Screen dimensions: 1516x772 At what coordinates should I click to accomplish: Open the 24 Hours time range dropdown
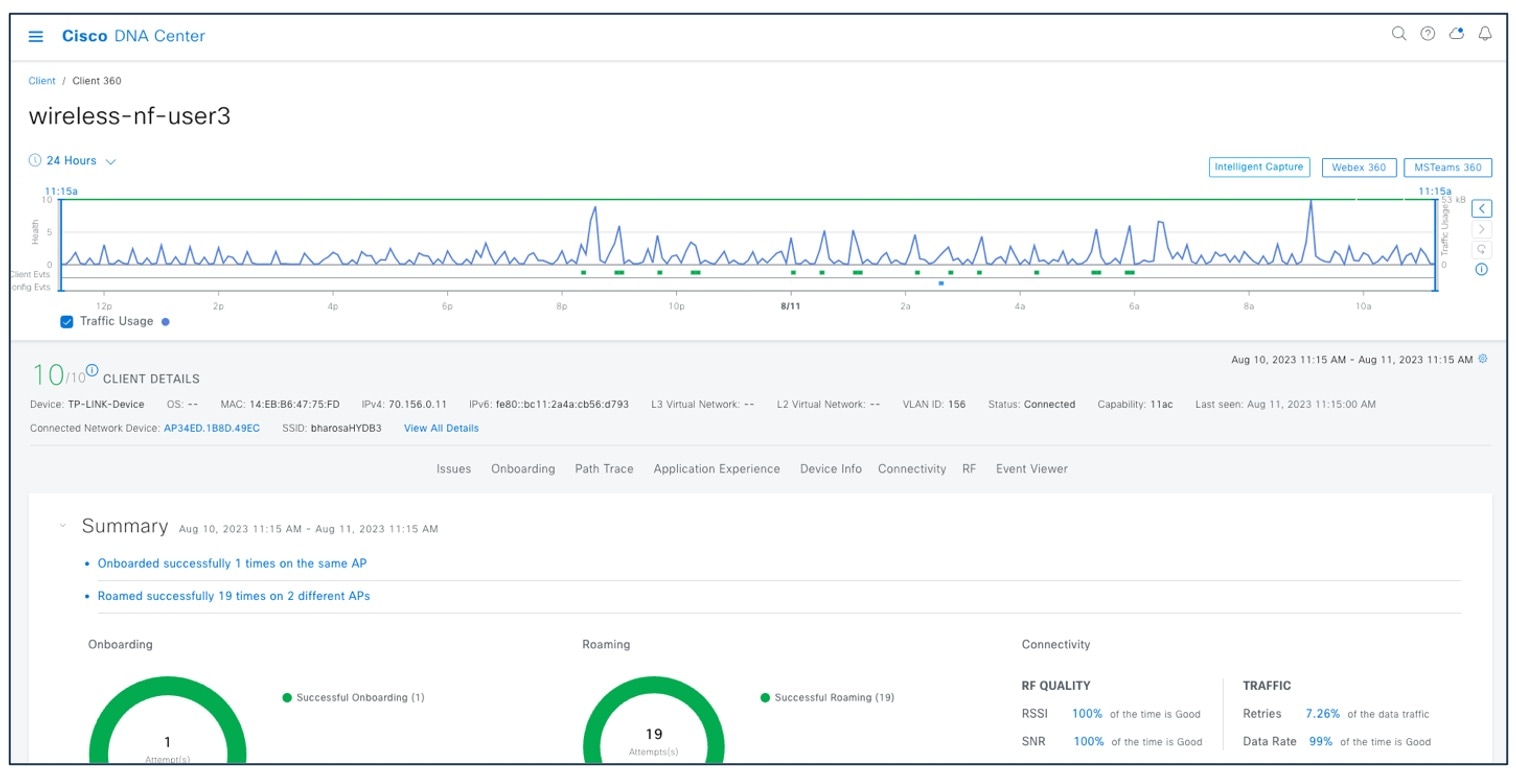(81, 160)
